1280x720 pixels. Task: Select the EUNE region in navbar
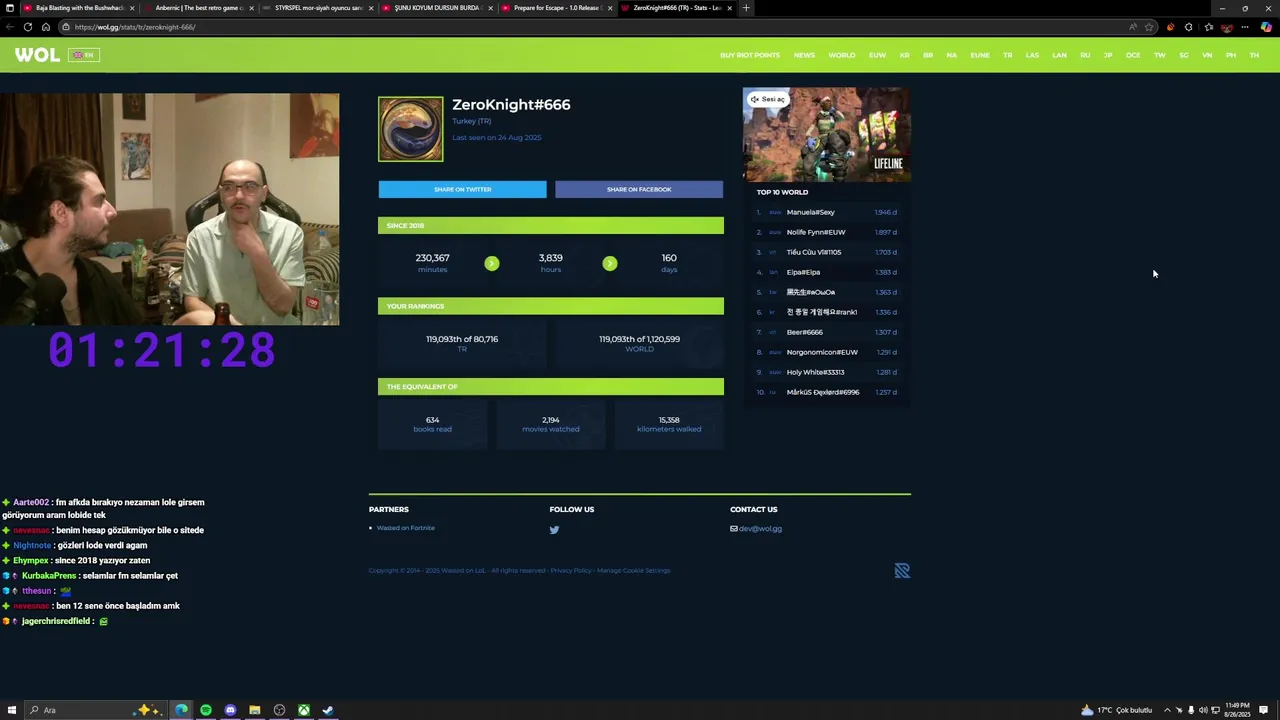[980, 55]
